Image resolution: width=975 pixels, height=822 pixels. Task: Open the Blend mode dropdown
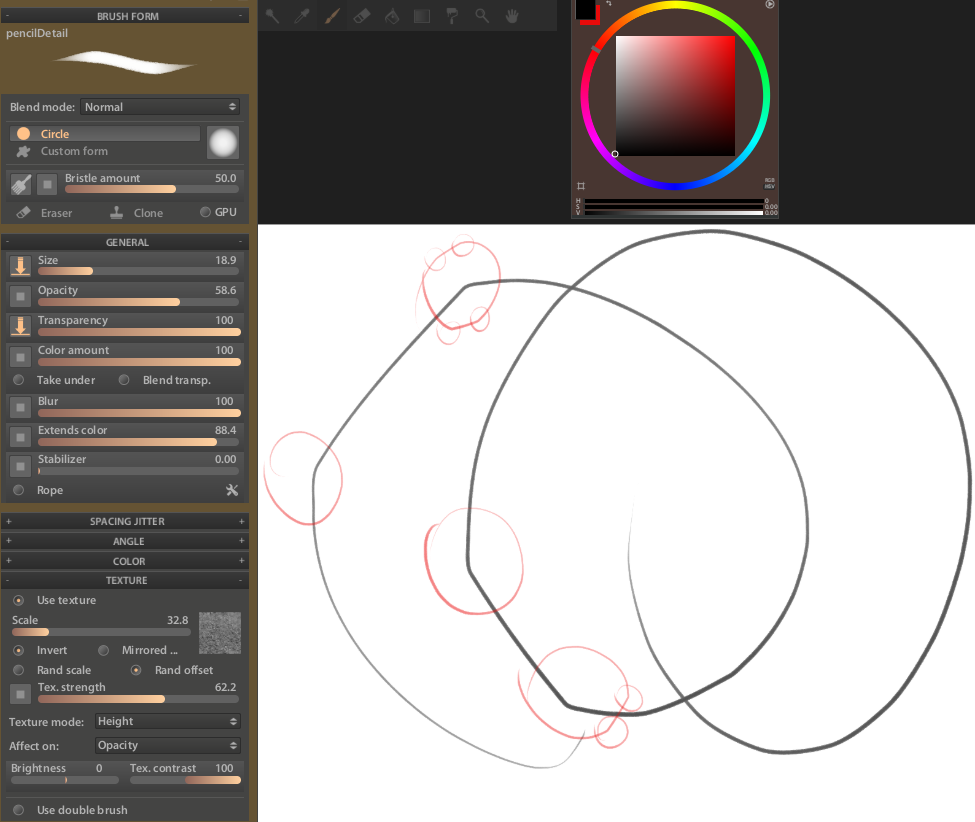pyautogui.click(x=160, y=107)
